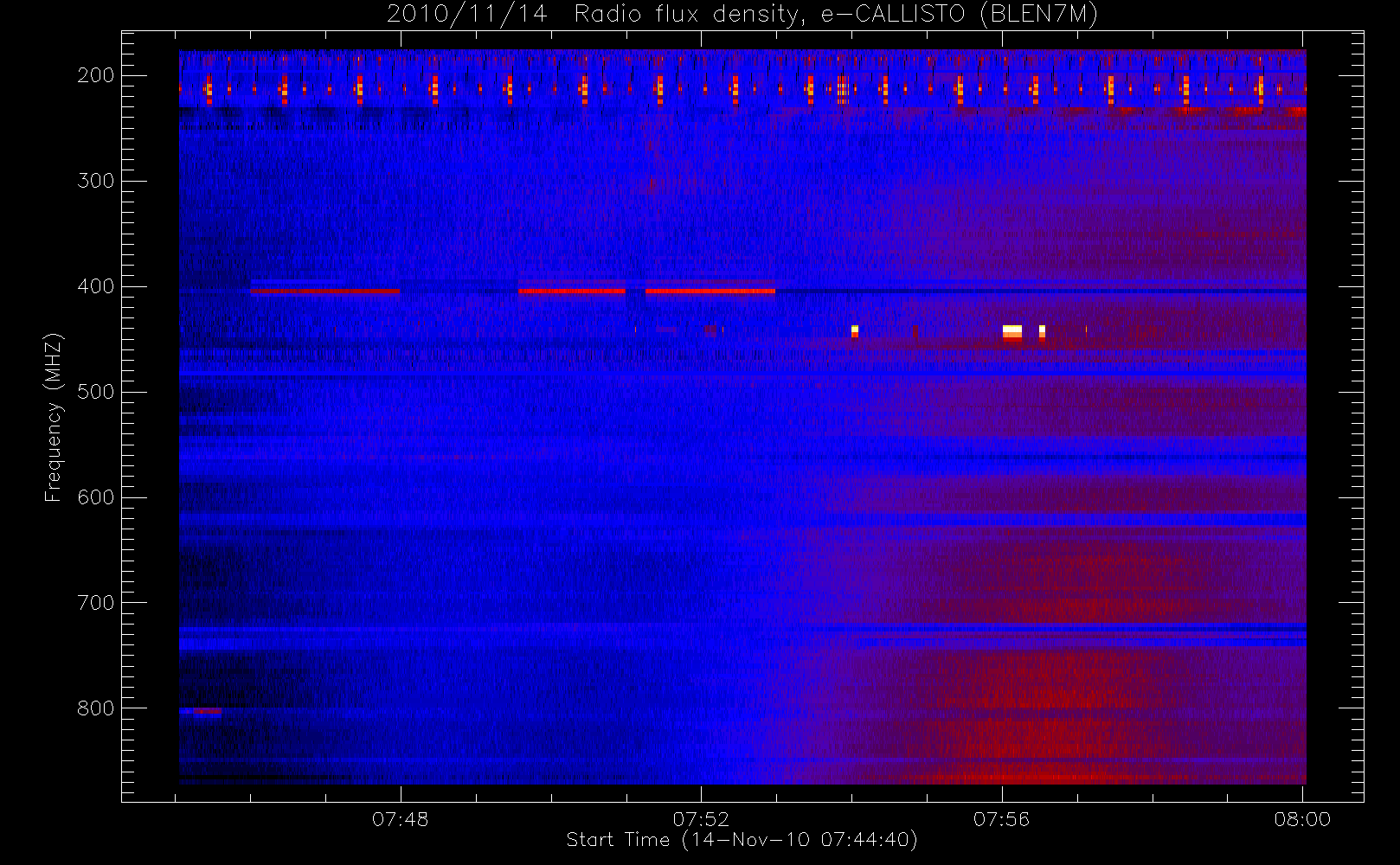The image size is (1400, 865).
Task: Click the 600 frequency tick label
Action: 96,497
